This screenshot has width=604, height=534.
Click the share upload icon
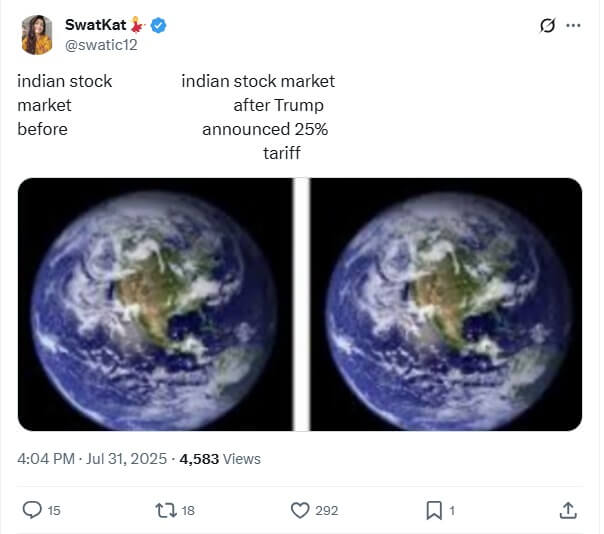coord(568,510)
